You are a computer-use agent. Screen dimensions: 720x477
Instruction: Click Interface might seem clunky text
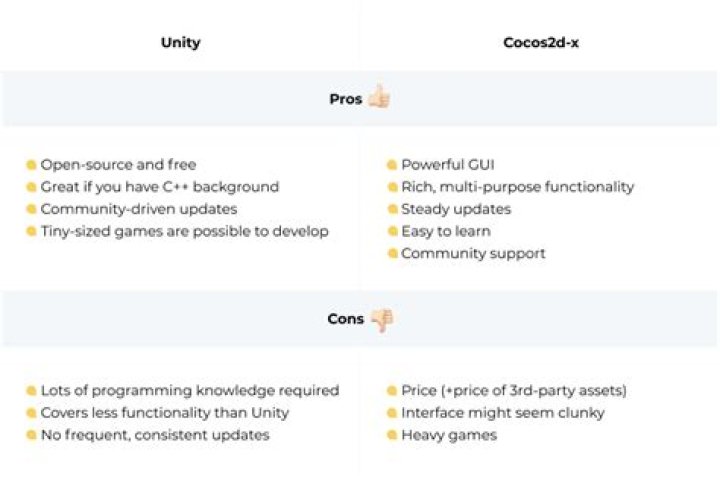502,413
